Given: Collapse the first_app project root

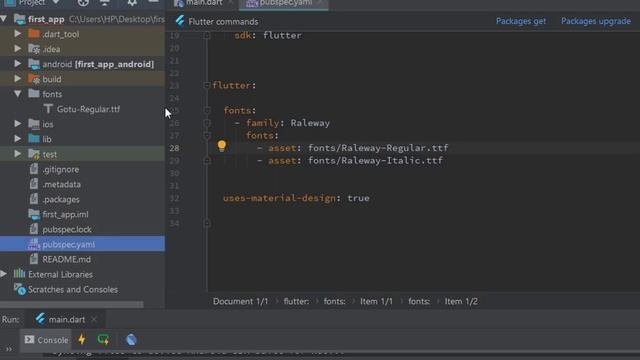Looking at the screenshot, I should click(4, 19).
